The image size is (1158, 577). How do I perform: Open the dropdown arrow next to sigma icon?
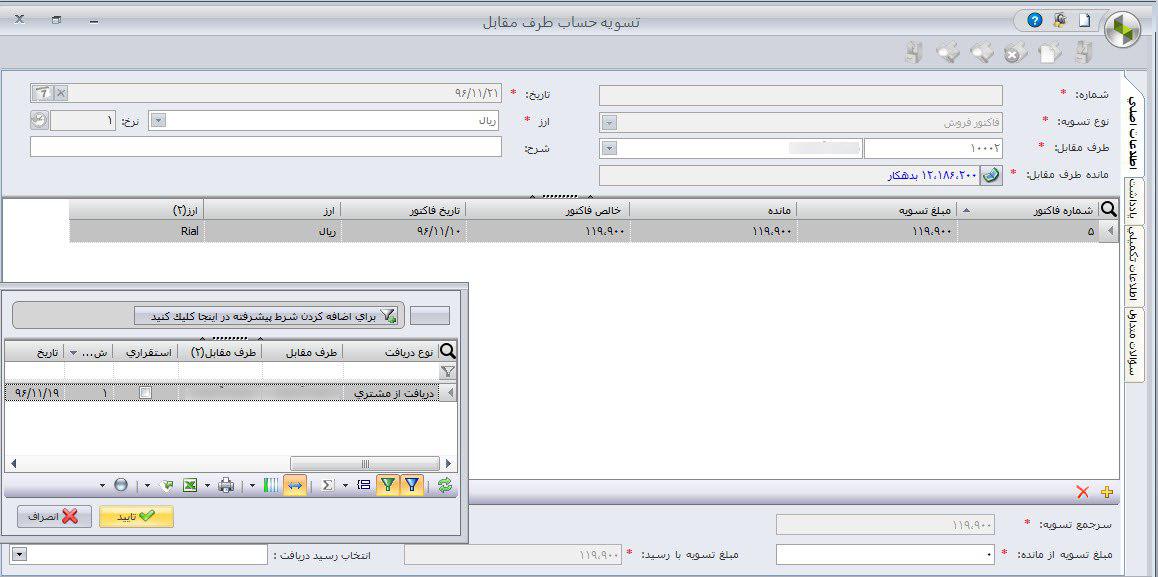(x=346, y=485)
